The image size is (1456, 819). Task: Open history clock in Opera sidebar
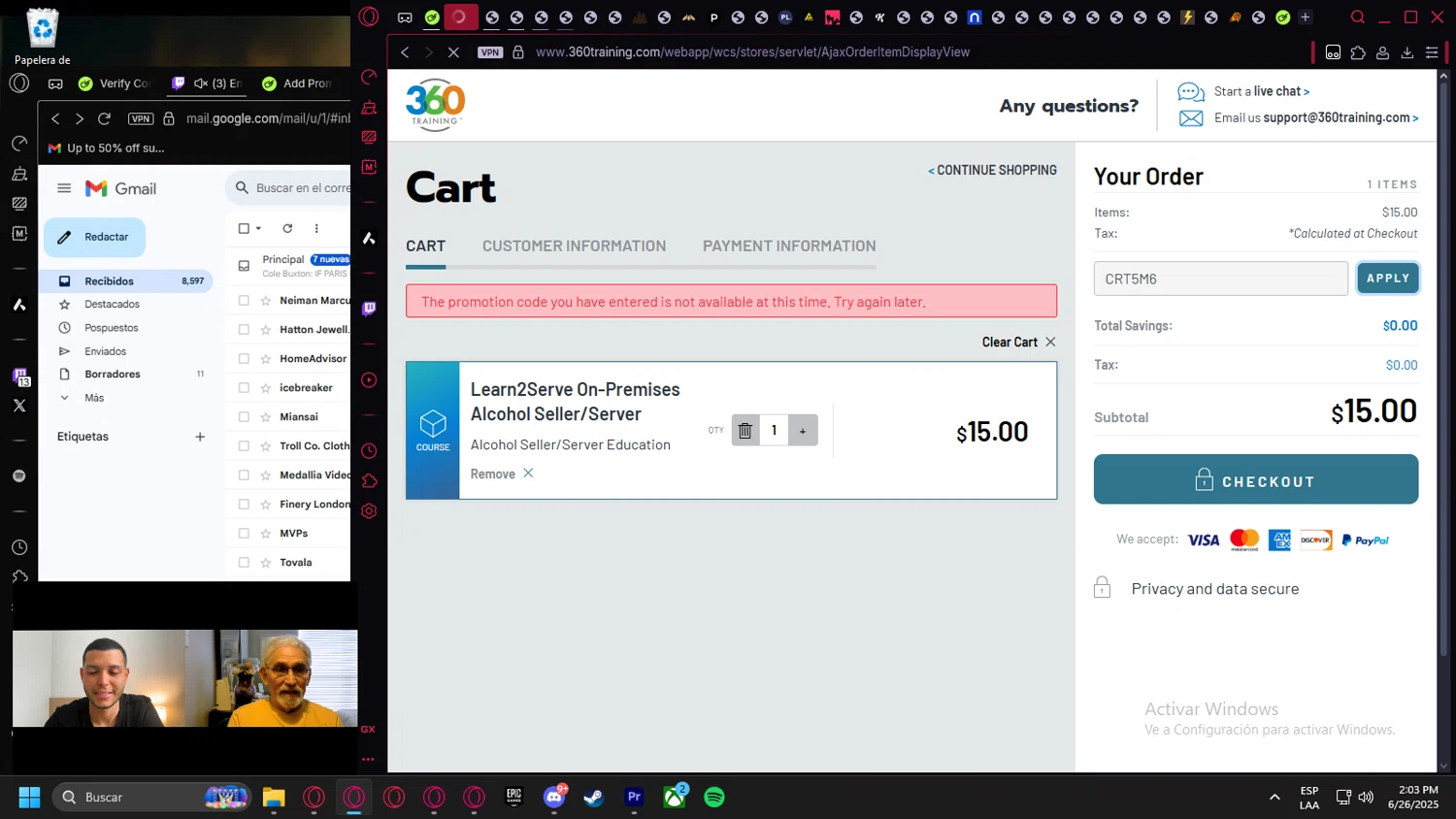point(369,450)
